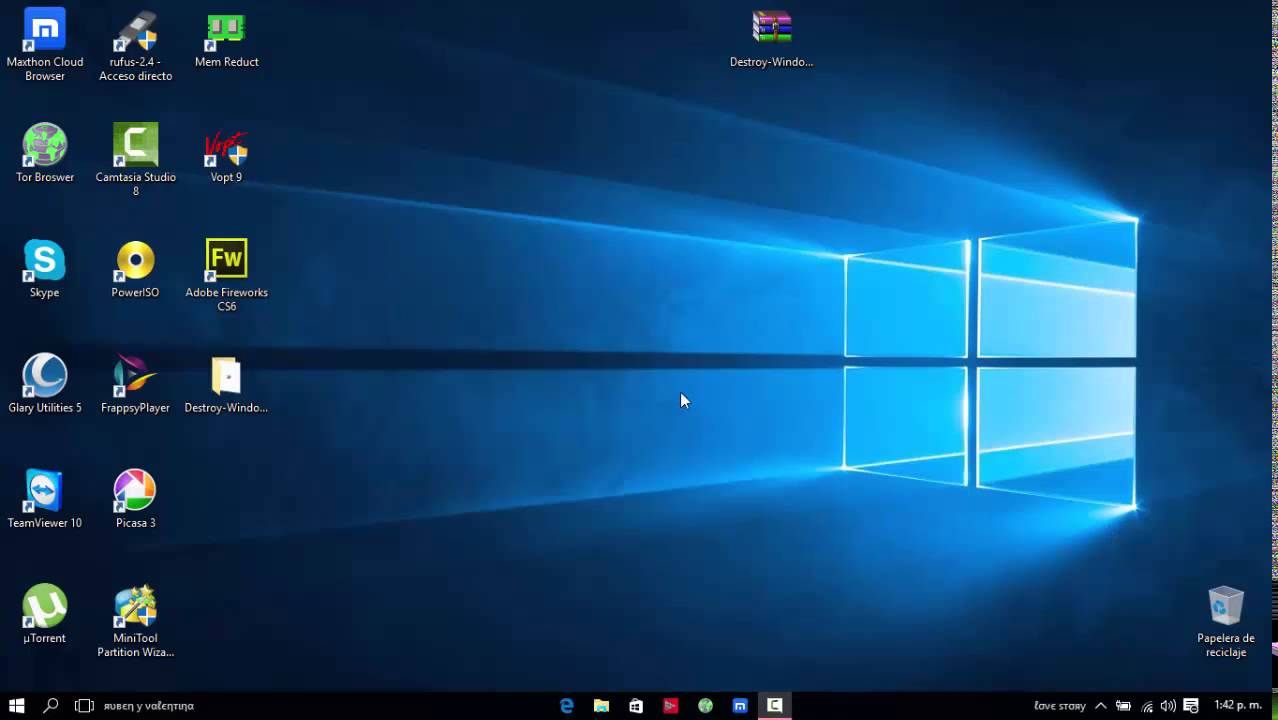
Task: Open File Explorer from taskbar
Action: pyautogui.click(x=601, y=705)
